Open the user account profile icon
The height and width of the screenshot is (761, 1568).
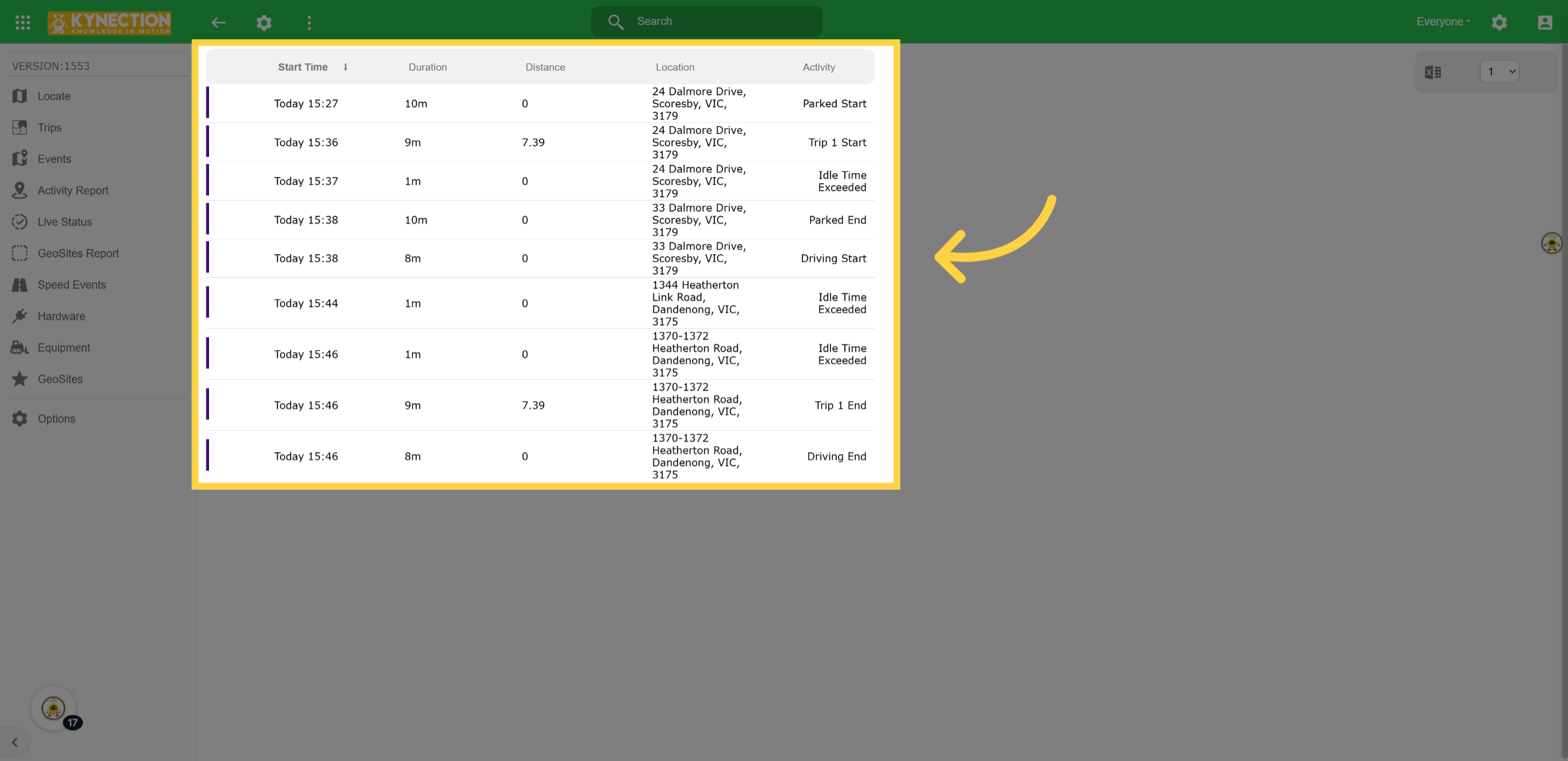1545,22
